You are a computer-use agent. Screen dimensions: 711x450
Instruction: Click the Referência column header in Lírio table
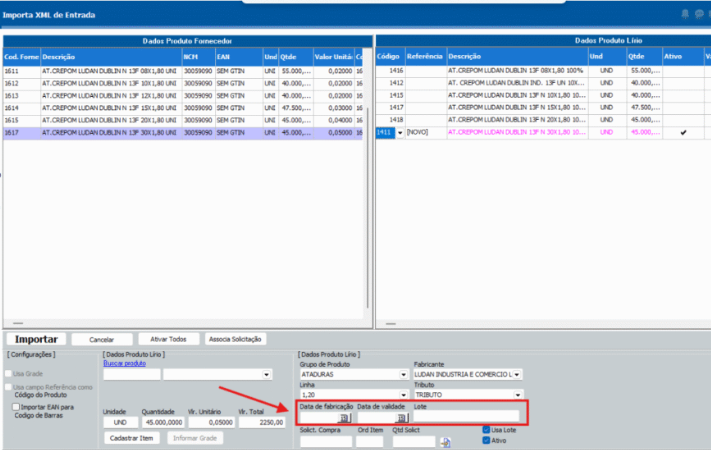pyautogui.click(x=424, y=57)
